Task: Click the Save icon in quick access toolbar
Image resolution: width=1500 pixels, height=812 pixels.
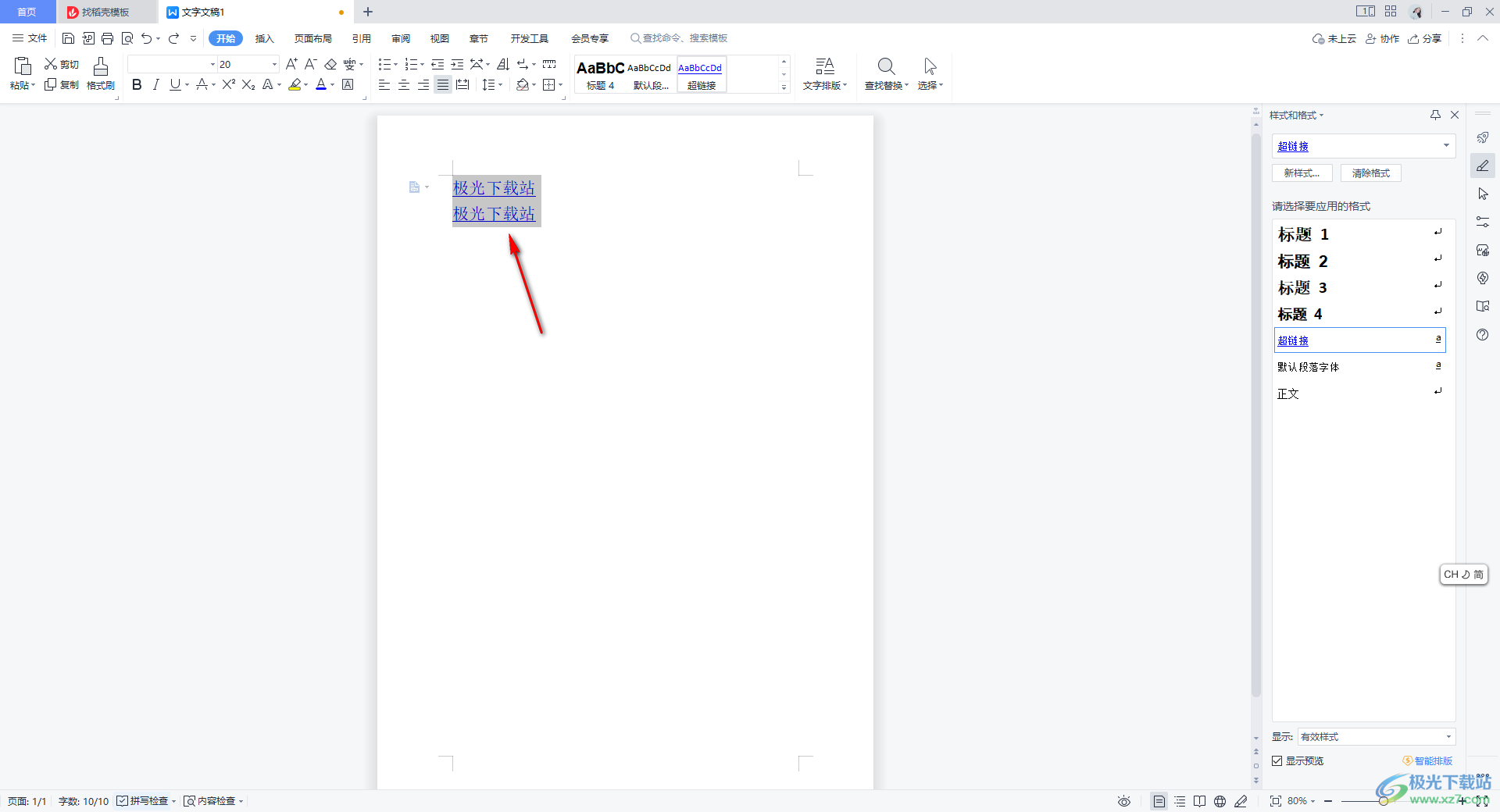Action: coord(68,38)
